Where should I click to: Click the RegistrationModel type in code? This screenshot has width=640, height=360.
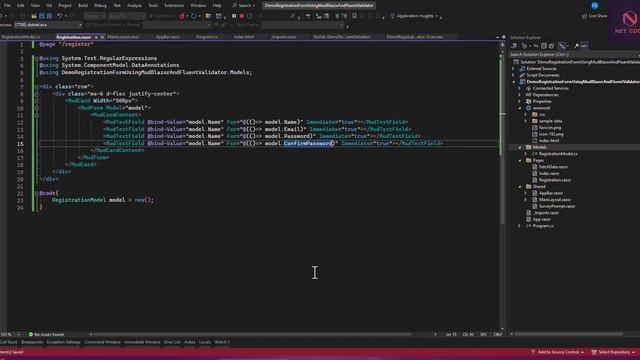[79, 200]
